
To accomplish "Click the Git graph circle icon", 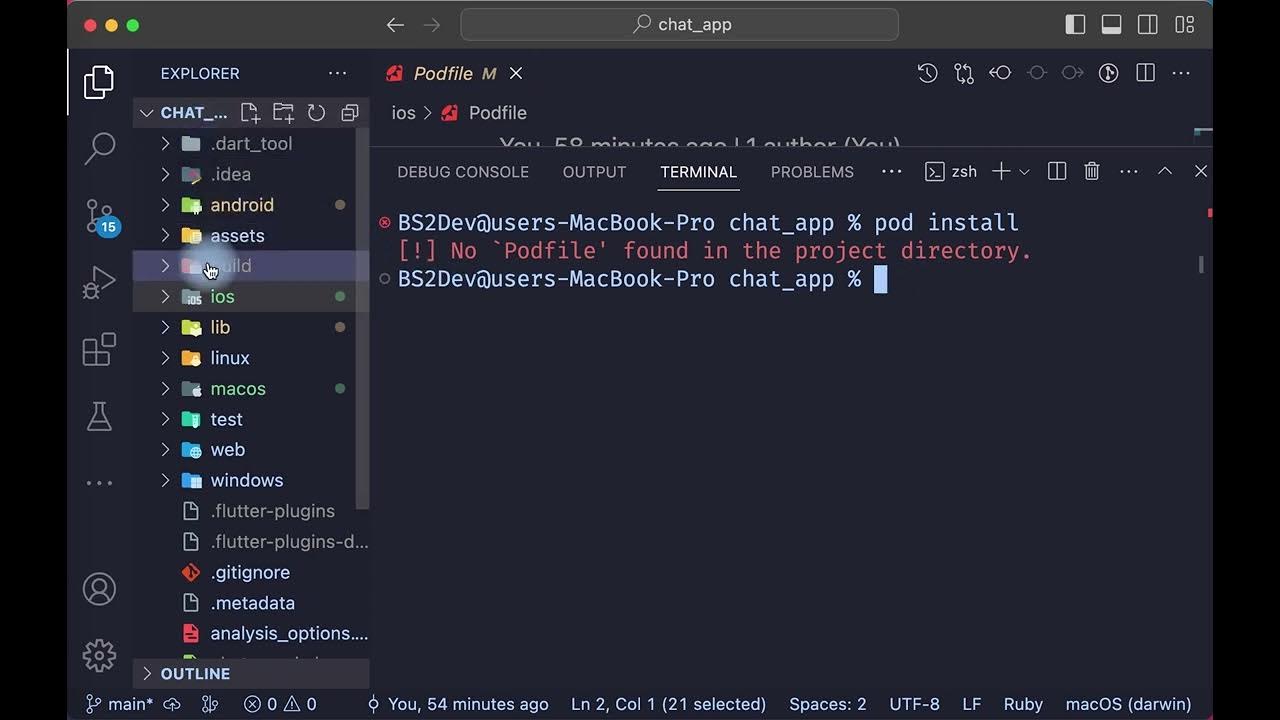I will pos(1108,73).
